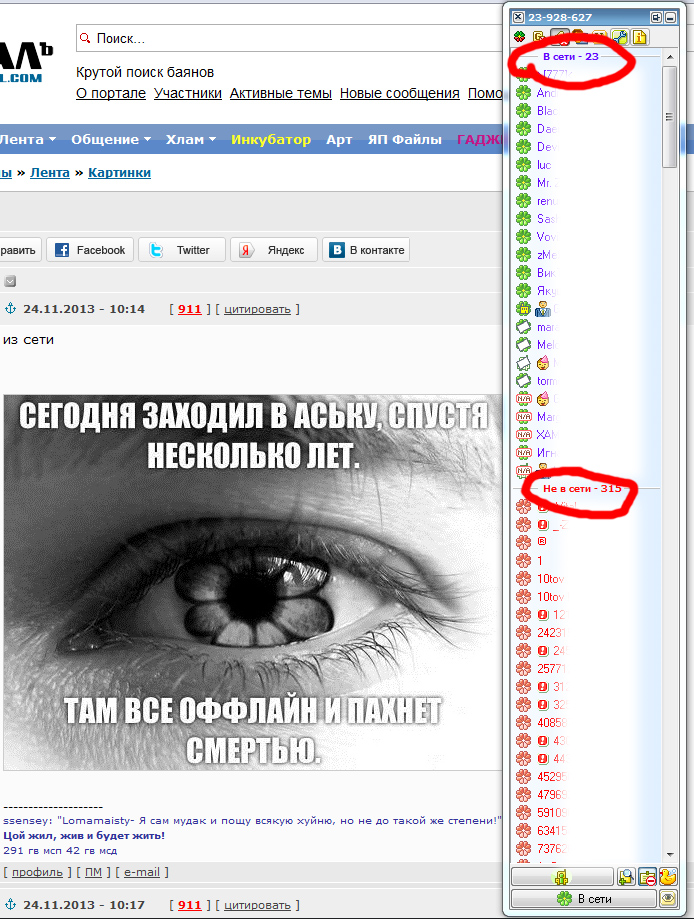Click the red '911' link on the 10:14 post
The image size is (694, 919).
[189, 309]
